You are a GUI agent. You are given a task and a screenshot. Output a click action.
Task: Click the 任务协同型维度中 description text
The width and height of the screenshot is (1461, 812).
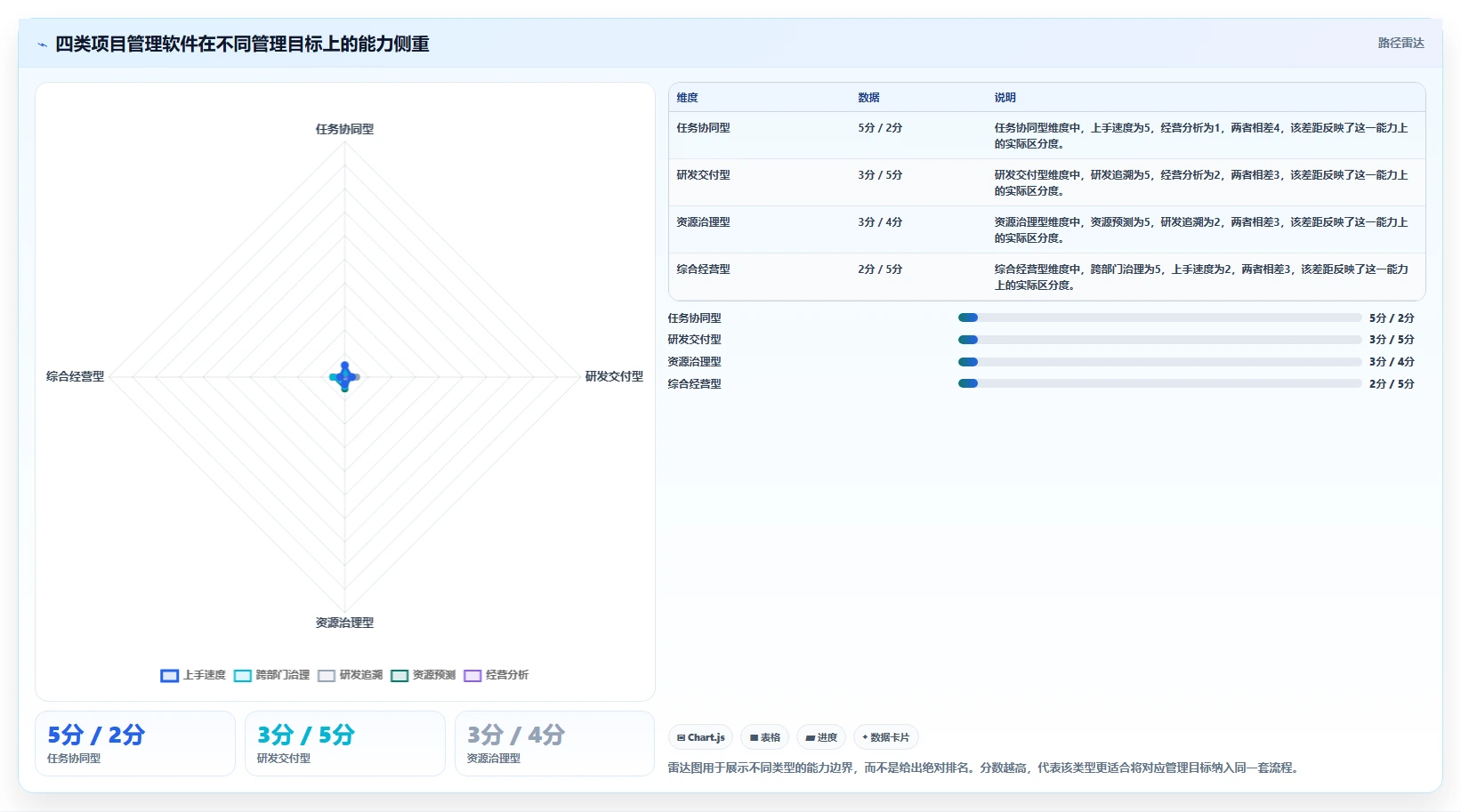1201,136
